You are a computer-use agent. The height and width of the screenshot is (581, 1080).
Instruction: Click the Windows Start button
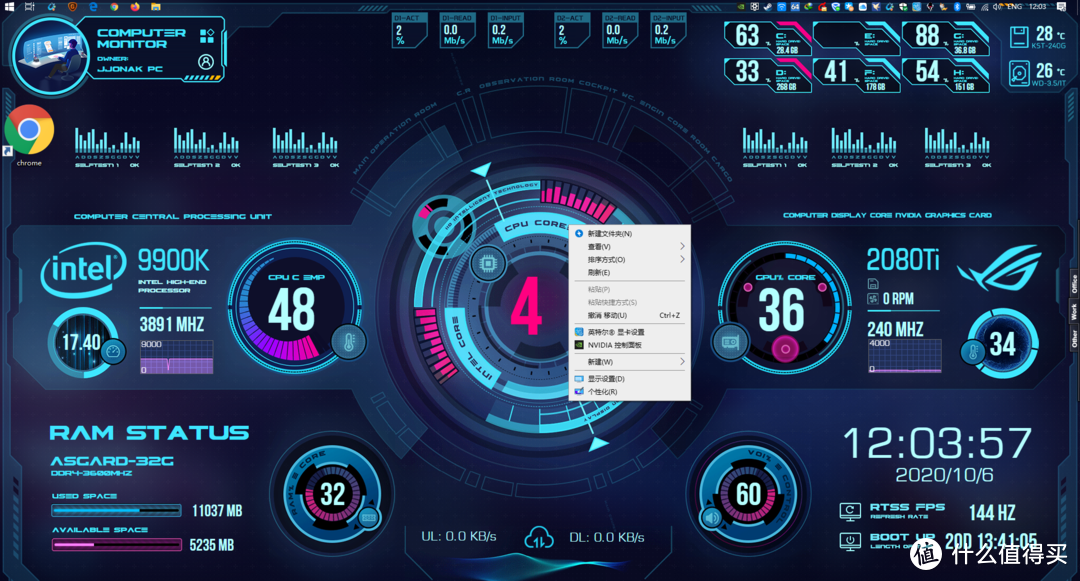click(x=7, y=6)
